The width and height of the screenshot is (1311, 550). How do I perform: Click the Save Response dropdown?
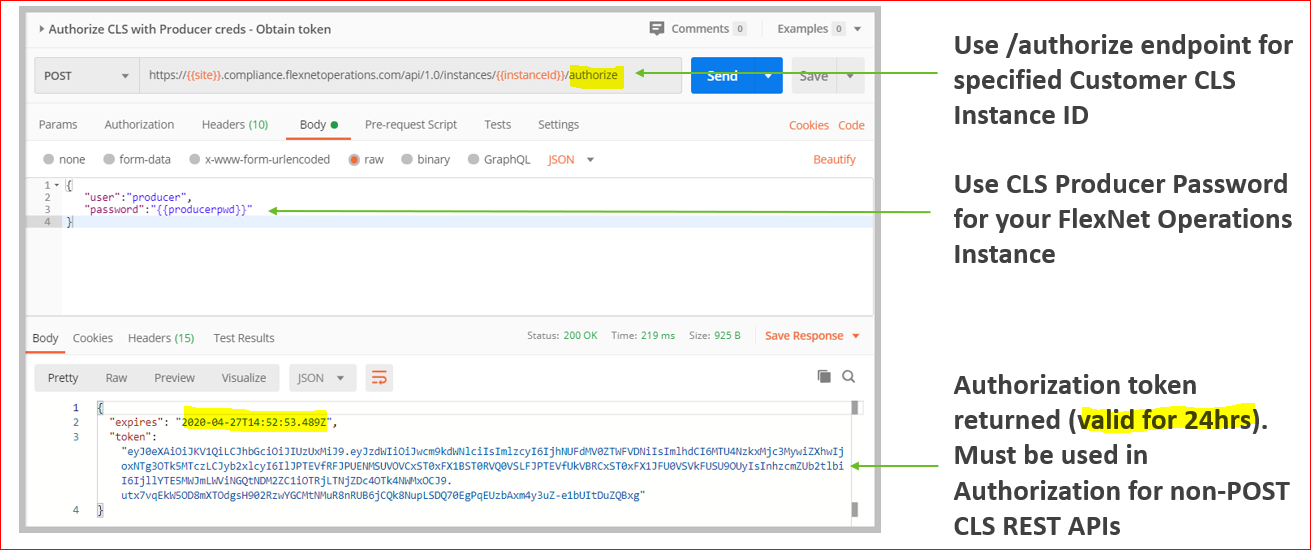(x=812, y=336)
